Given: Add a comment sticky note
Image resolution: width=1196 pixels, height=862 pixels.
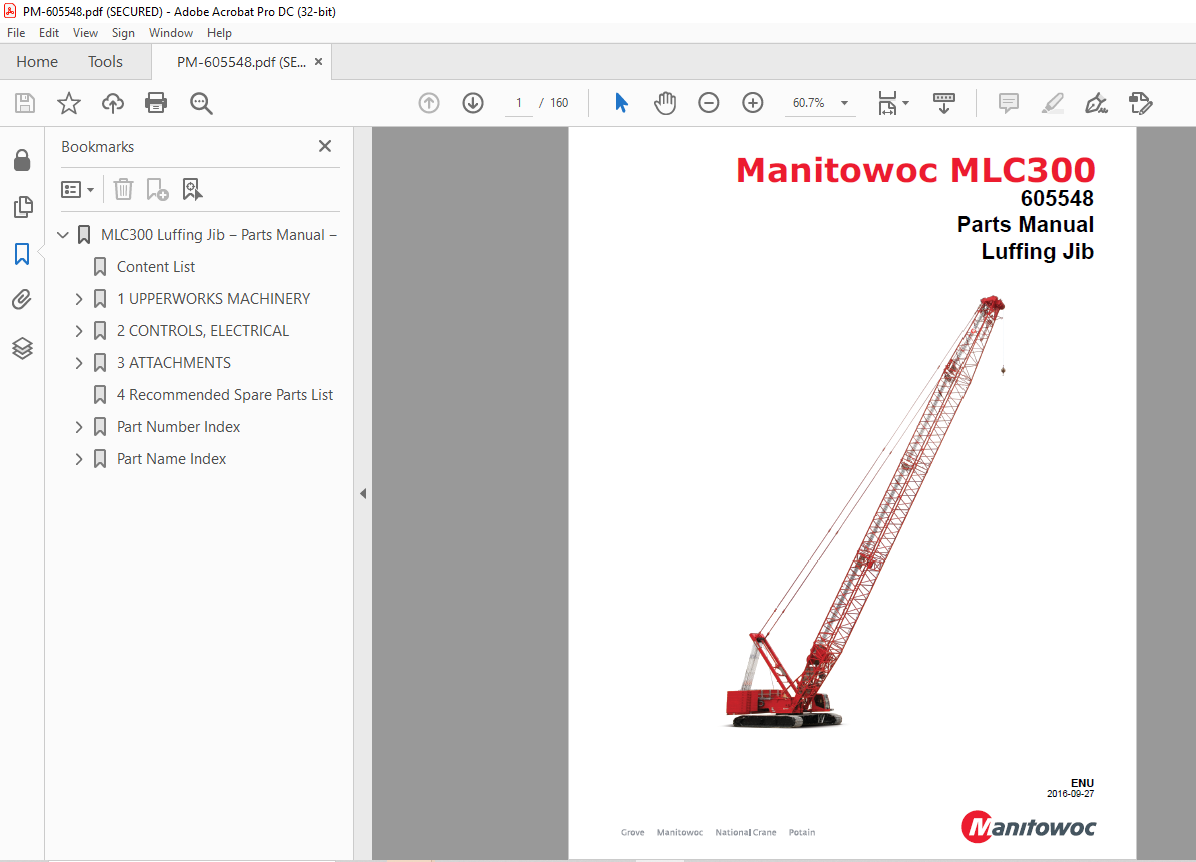Looking at the screenshot, I should pyautogui.click(x=1008, y=103).
